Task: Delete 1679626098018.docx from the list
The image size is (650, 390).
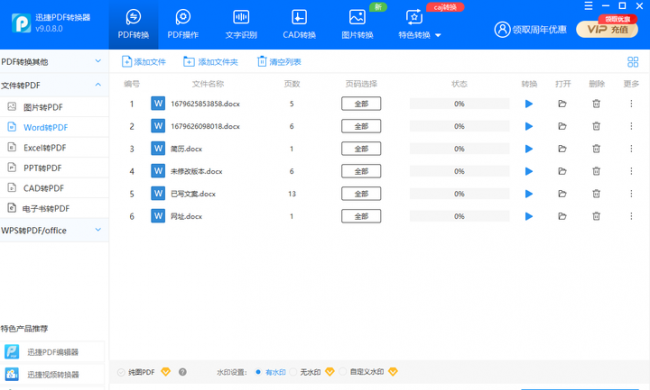Action: 596,126
